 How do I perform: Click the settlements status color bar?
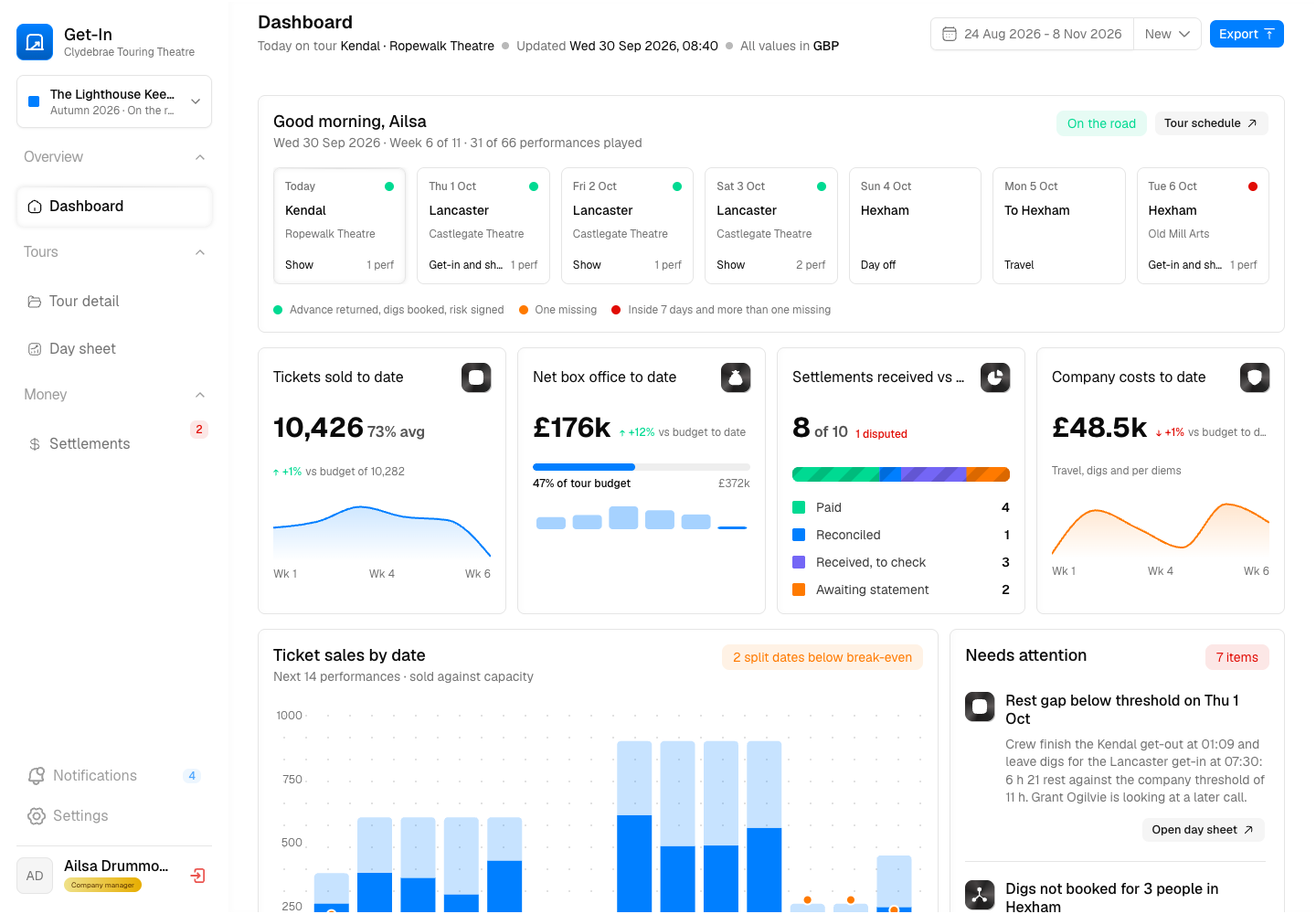coord(901,474)
